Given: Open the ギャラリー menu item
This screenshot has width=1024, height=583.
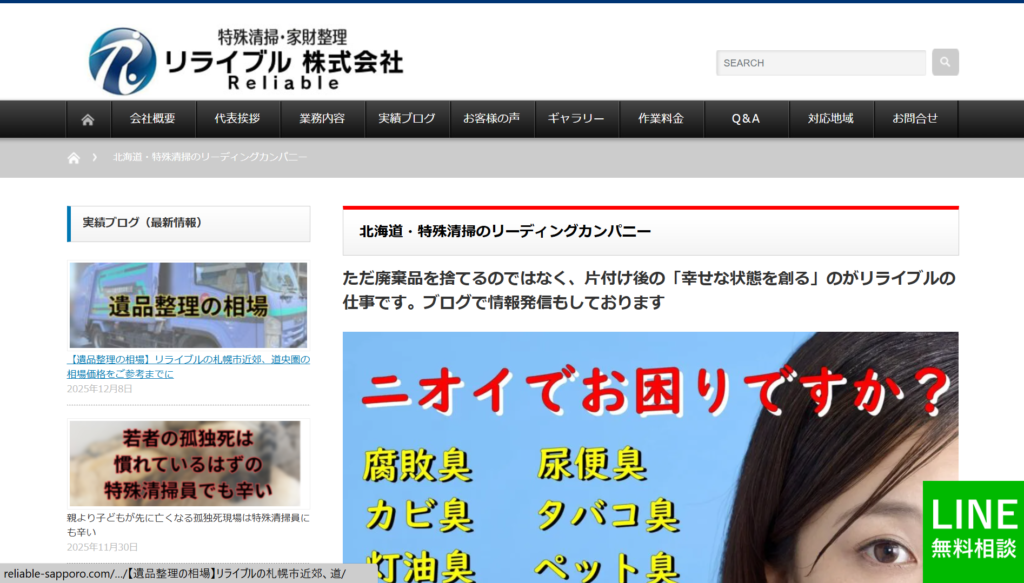Looking at the screenshot, I should coord(576,119).
